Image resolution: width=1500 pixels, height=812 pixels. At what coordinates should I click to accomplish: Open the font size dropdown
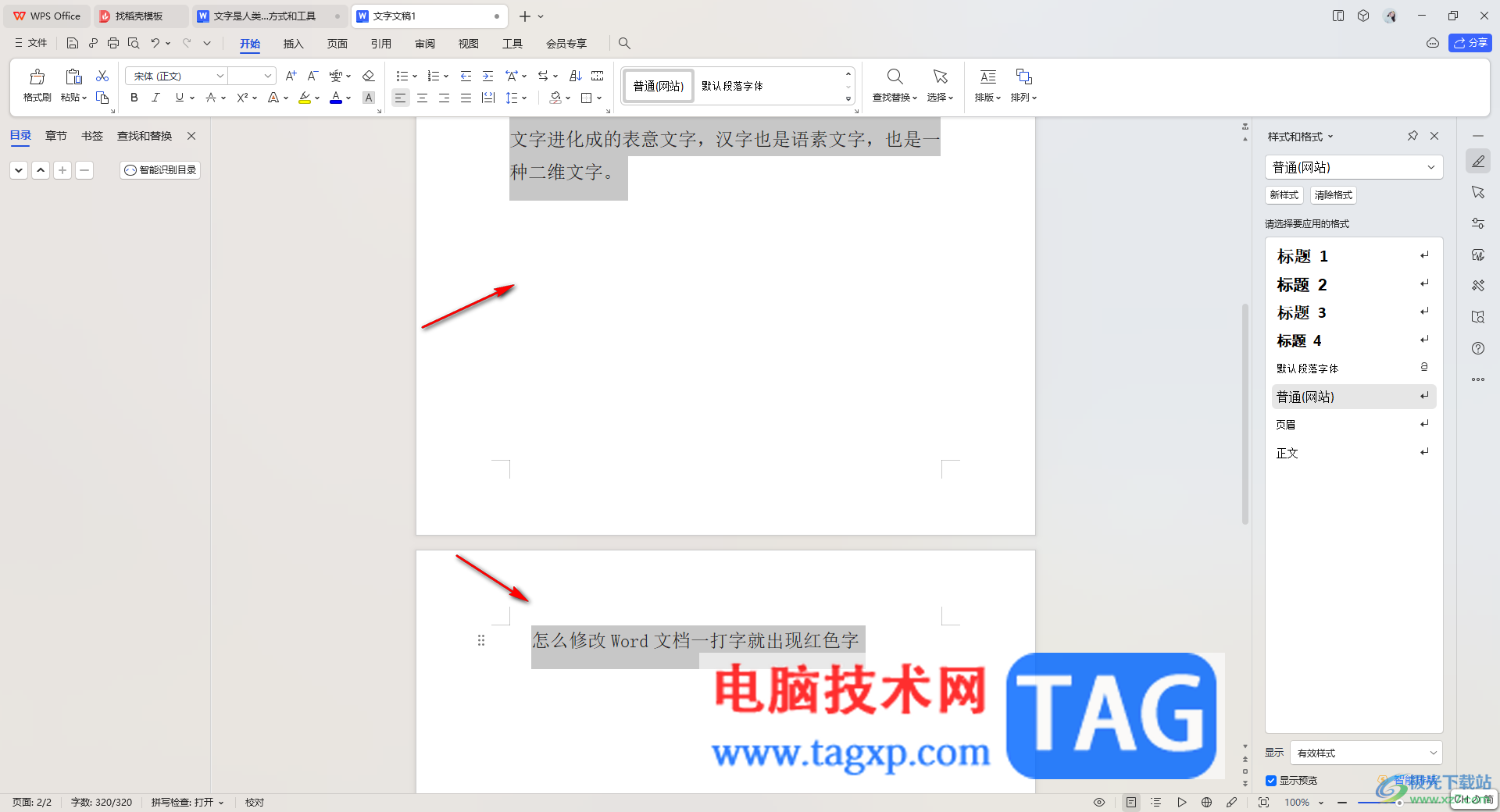pyautogui.click(x=268, y=76)
